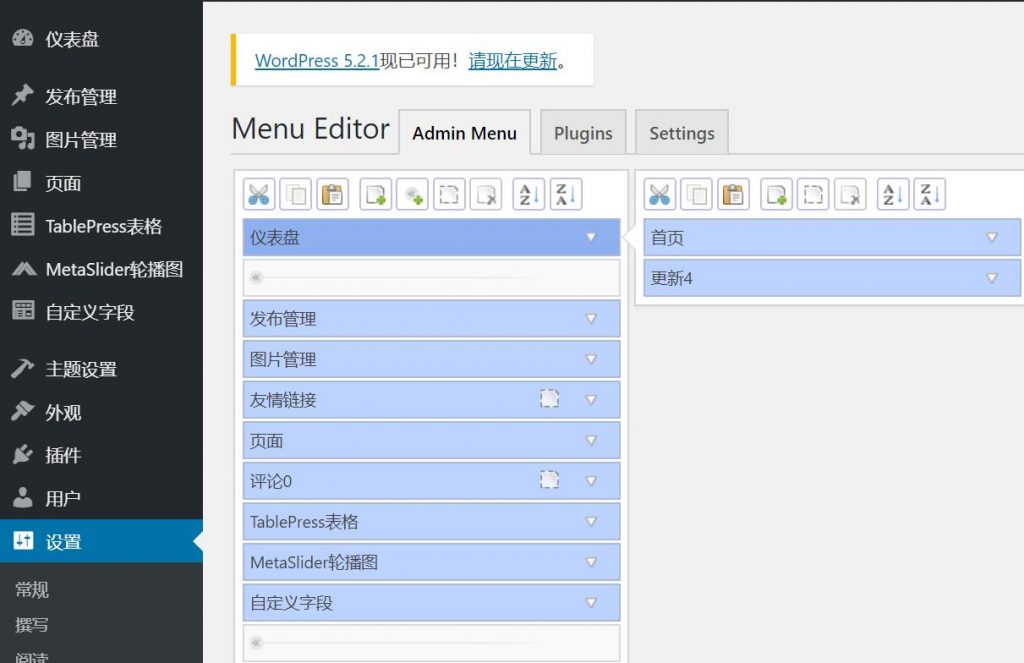Click hidden indicator icon on 友情链接 row
1024x663 pixels.
(x=549, y=398)
